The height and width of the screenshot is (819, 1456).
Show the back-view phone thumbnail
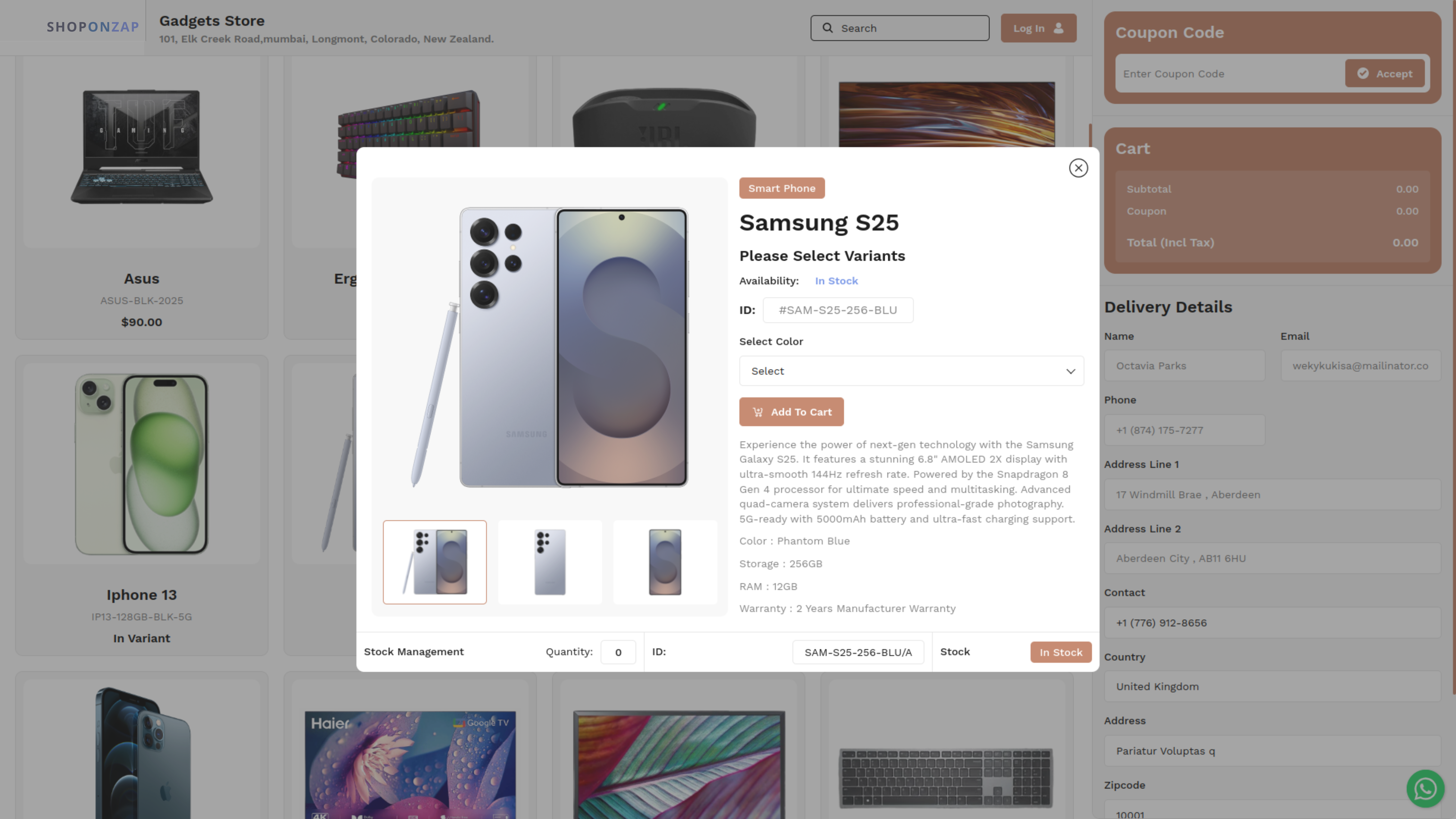tap(550, 562)
